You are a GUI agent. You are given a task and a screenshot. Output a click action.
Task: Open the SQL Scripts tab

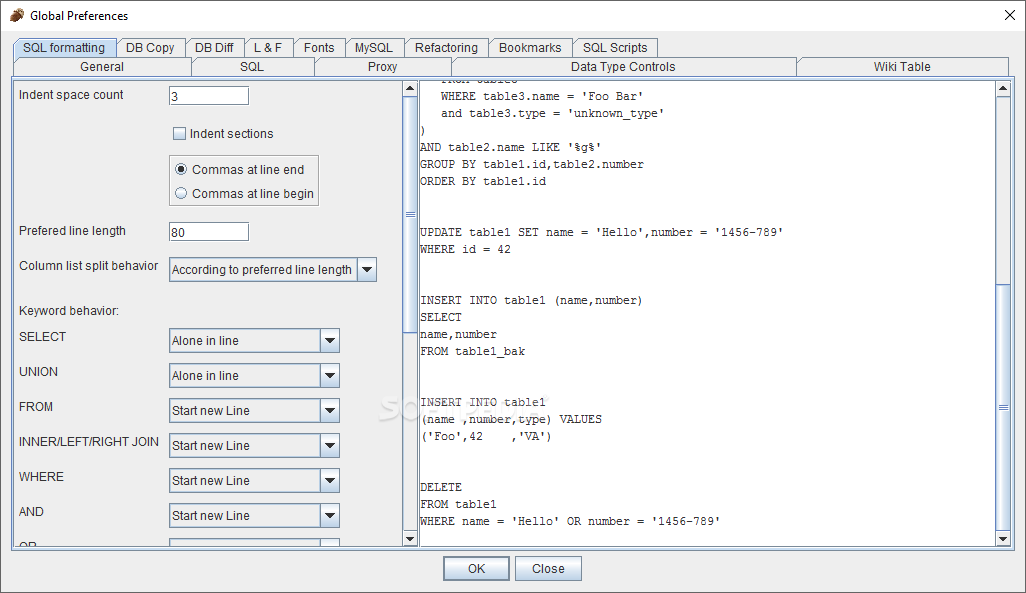[x=615, y=48]
